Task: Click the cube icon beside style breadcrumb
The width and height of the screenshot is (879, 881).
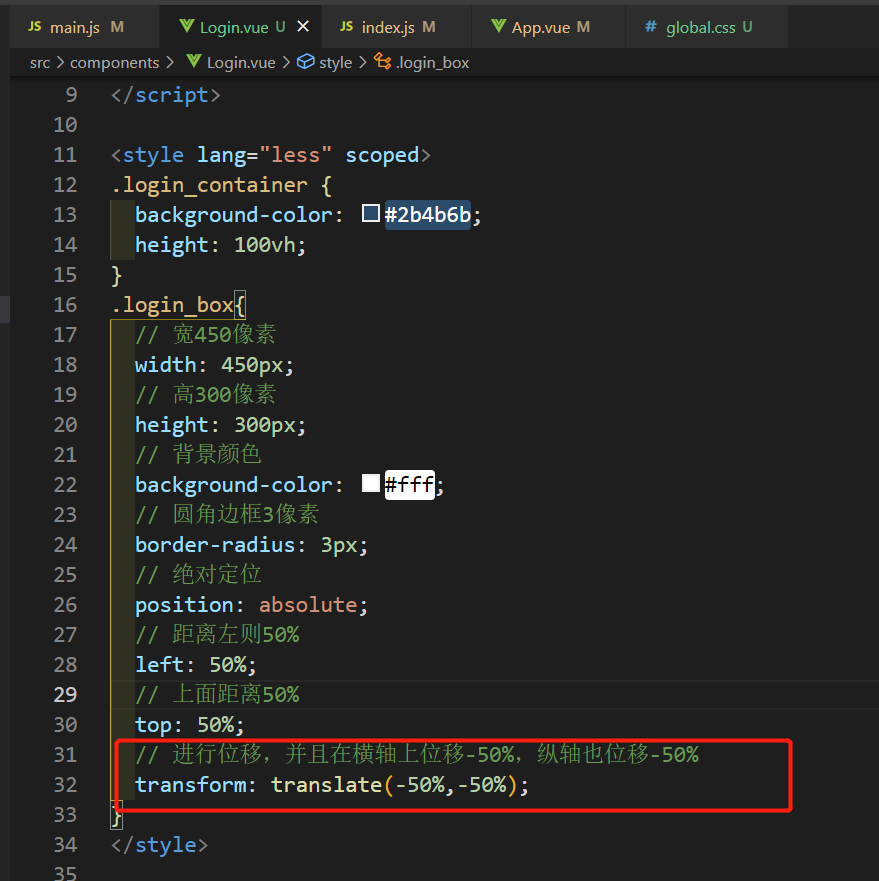Action: (306, 61)
